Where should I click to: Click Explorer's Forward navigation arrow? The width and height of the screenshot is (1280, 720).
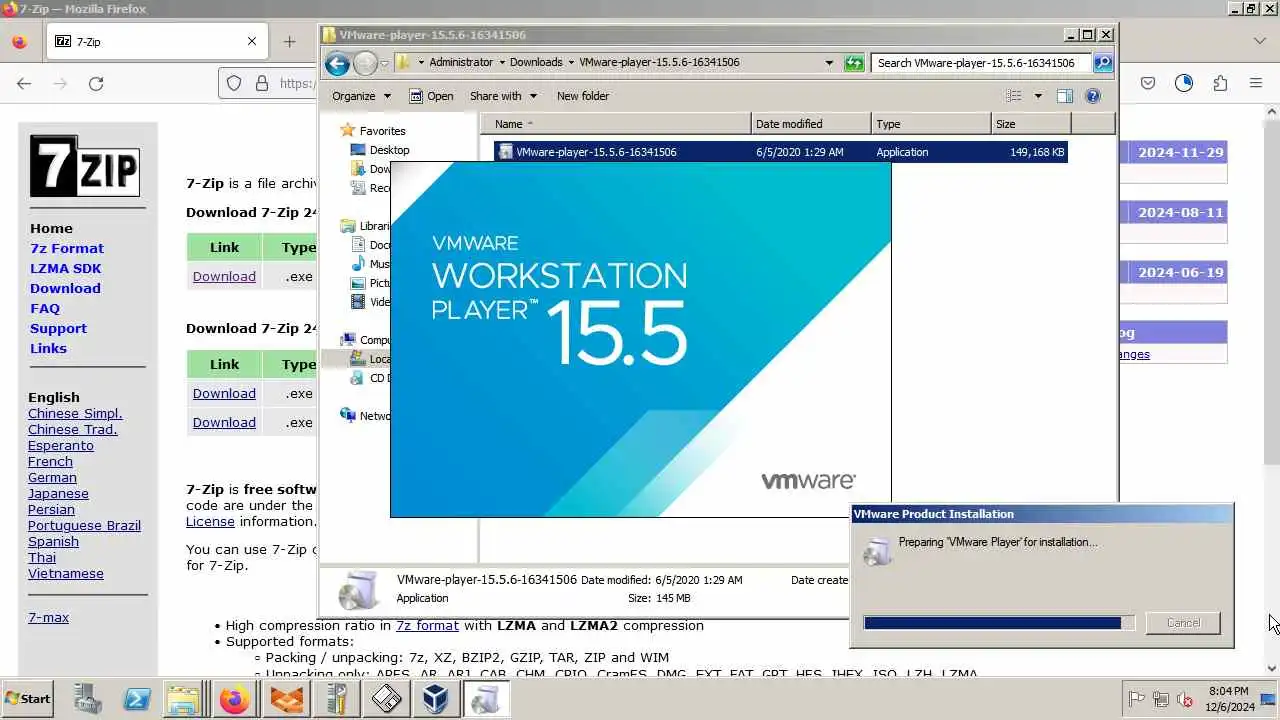point(365,63)
